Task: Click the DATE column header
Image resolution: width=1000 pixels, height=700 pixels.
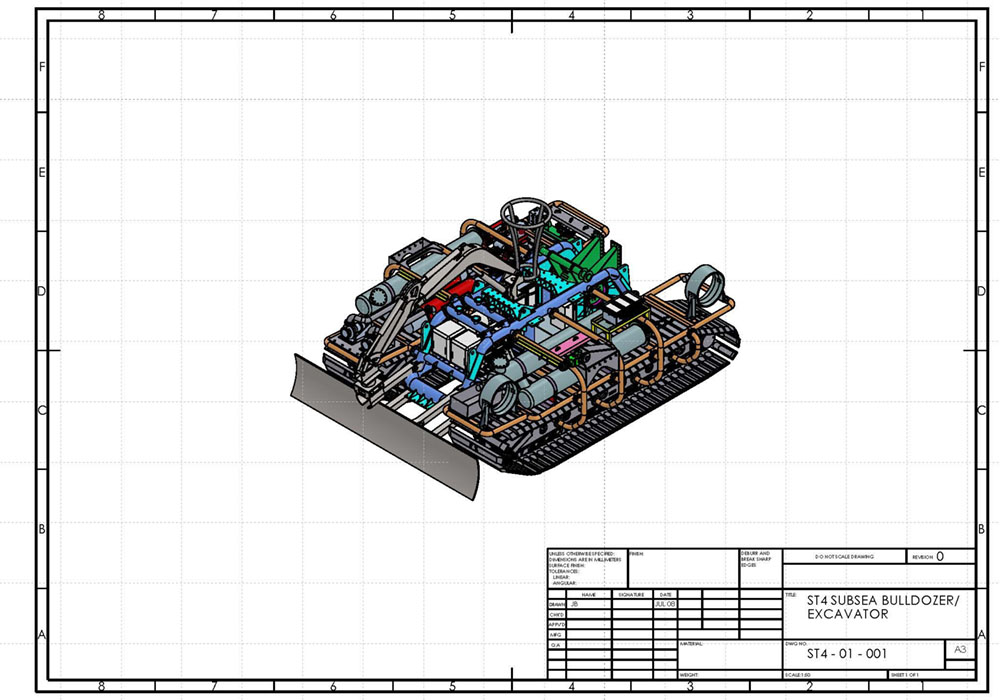Action: coord(665,595)
